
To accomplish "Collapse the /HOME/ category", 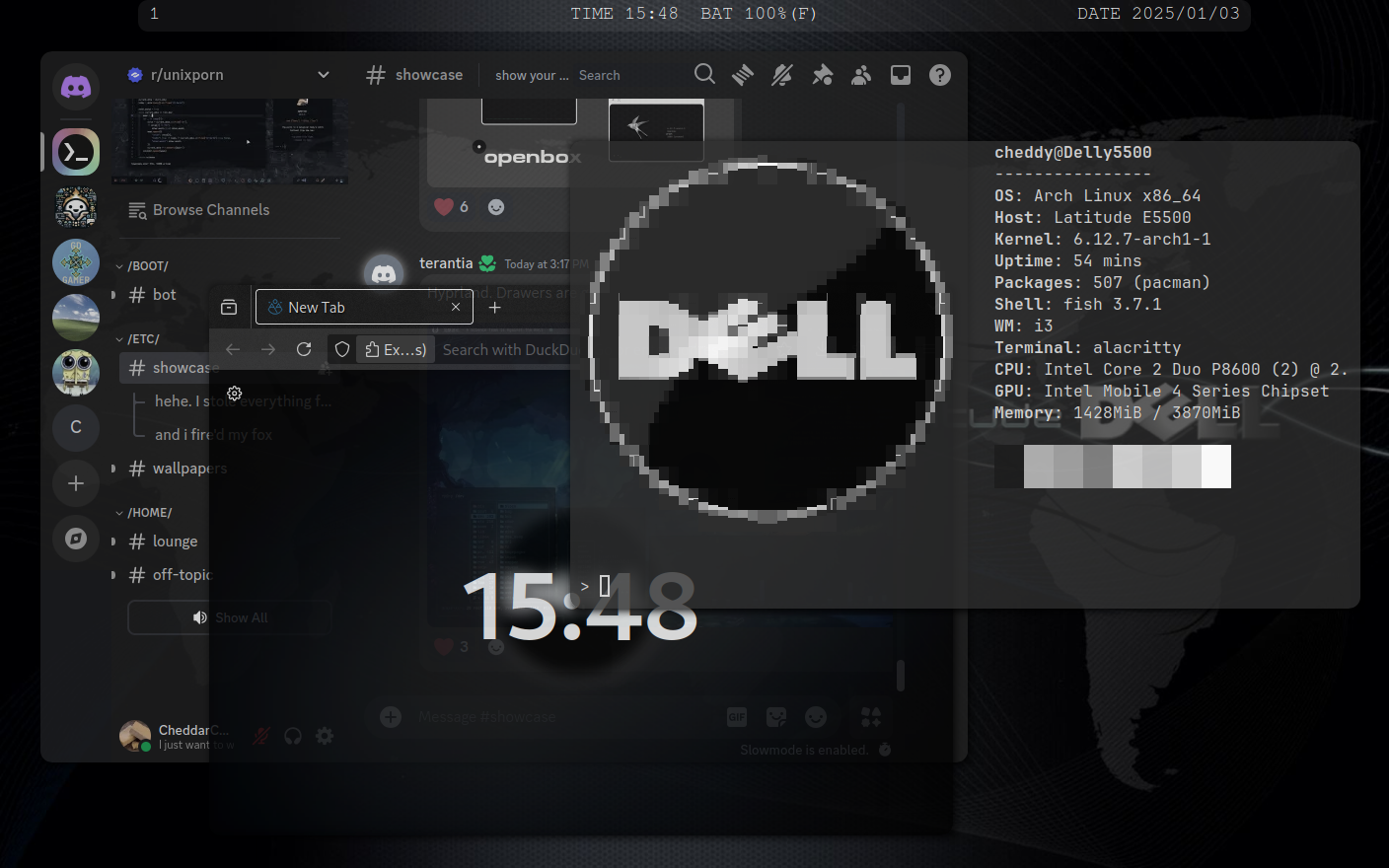I will point(144,513).
